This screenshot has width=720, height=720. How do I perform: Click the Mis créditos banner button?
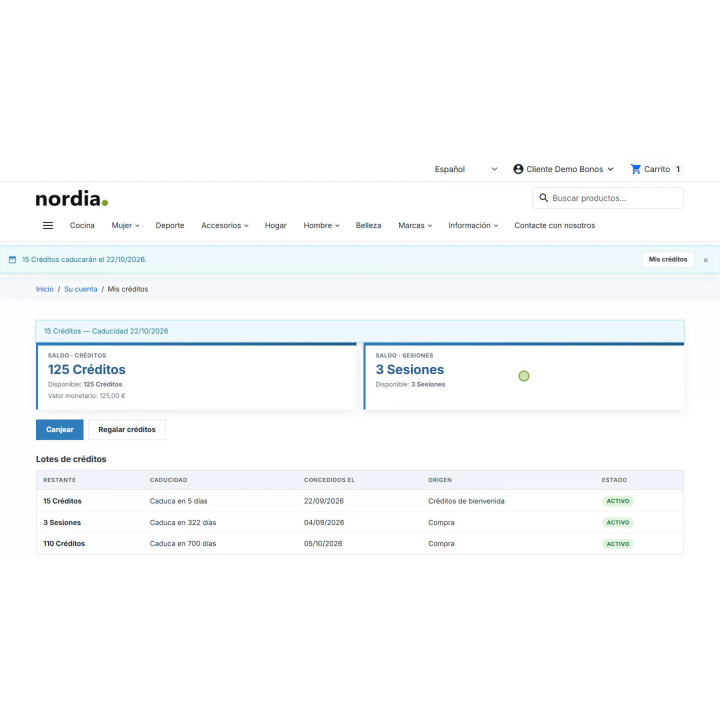(668, 259)
